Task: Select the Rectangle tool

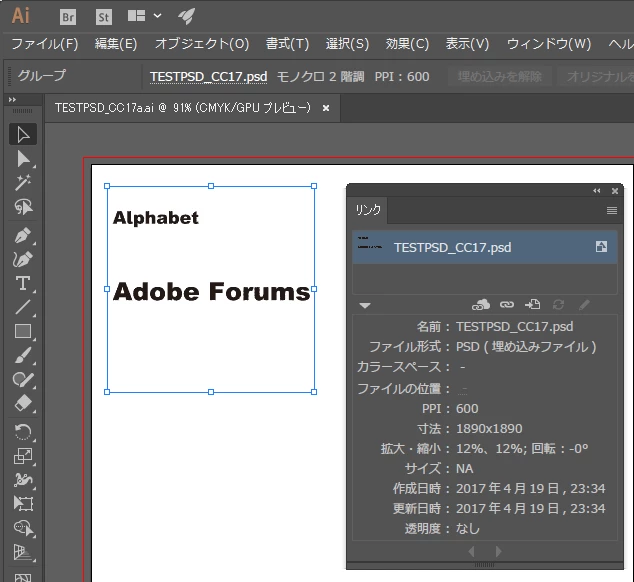Action: (x=23, y=331)
